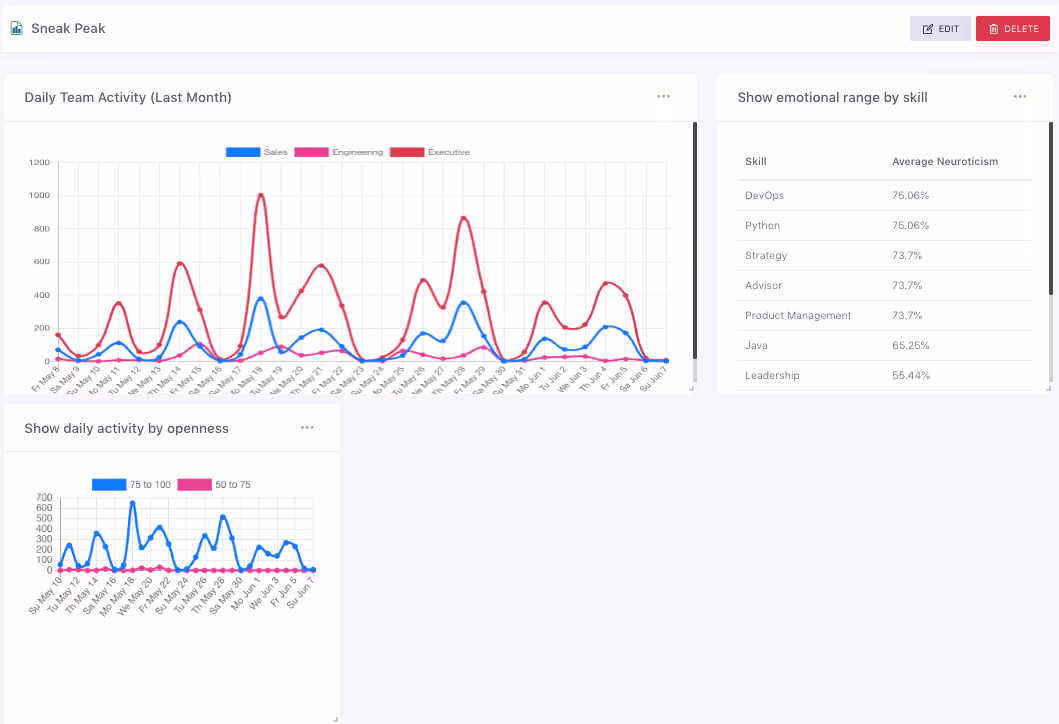Toggle Sales series in legend
This screenshot has width=1059, height=724.
pyautogui.click(x=257, y=152)
